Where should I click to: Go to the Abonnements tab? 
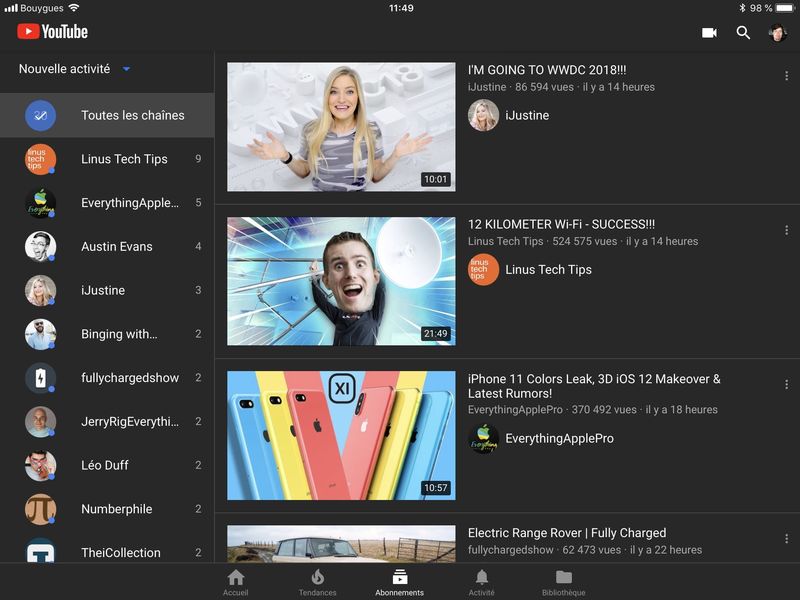pyautogui.click(x=399, y=583)
